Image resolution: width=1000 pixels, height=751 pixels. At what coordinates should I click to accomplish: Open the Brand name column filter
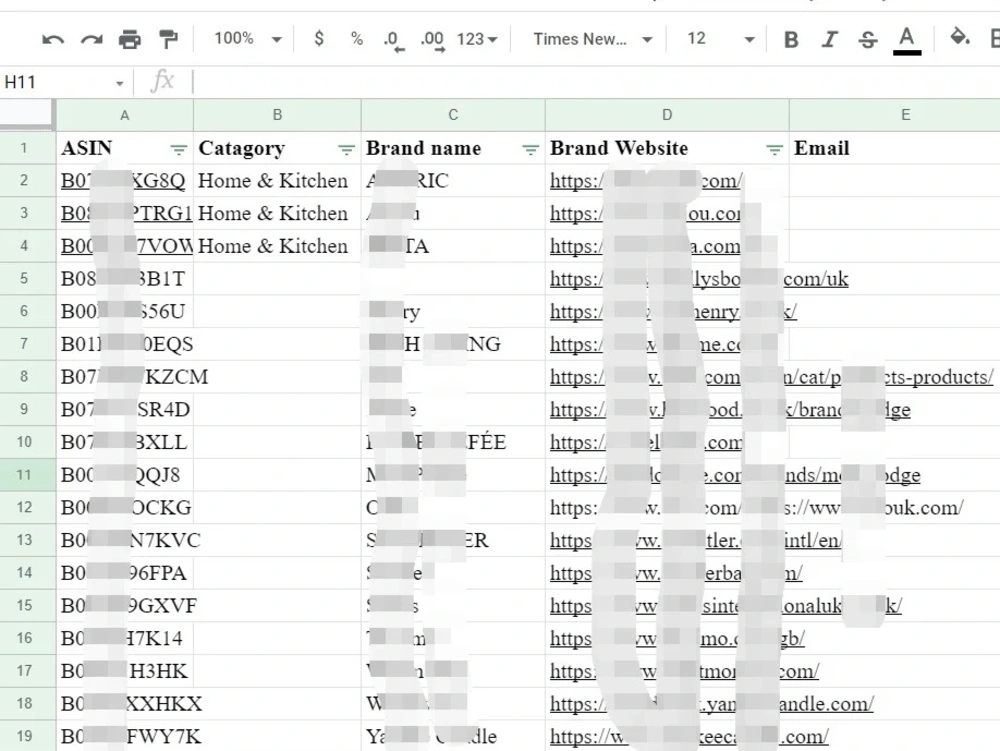click(x=530, y=150)
